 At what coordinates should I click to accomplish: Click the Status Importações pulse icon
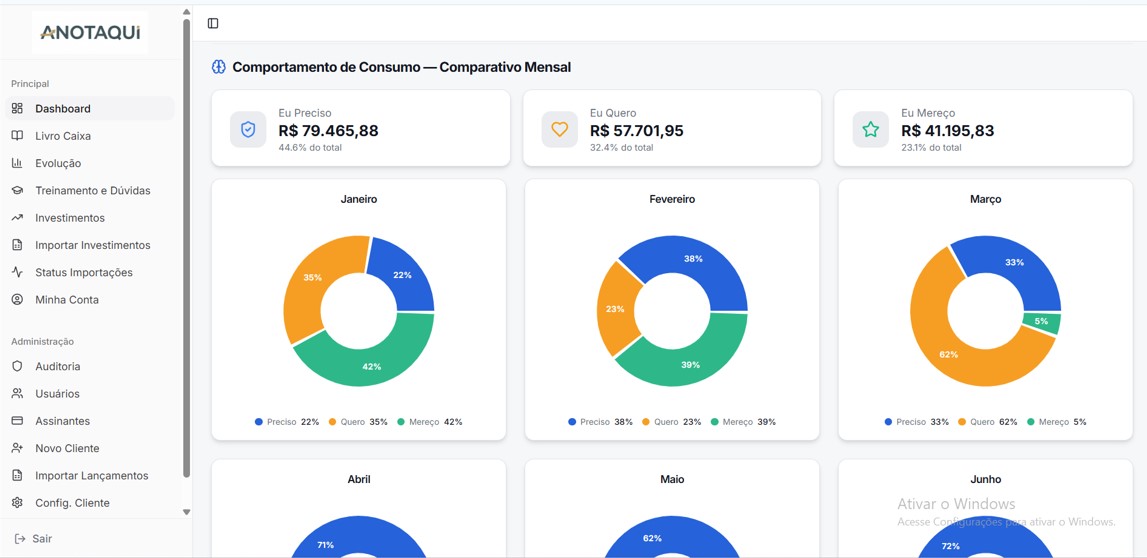click(x=18, y=272)
